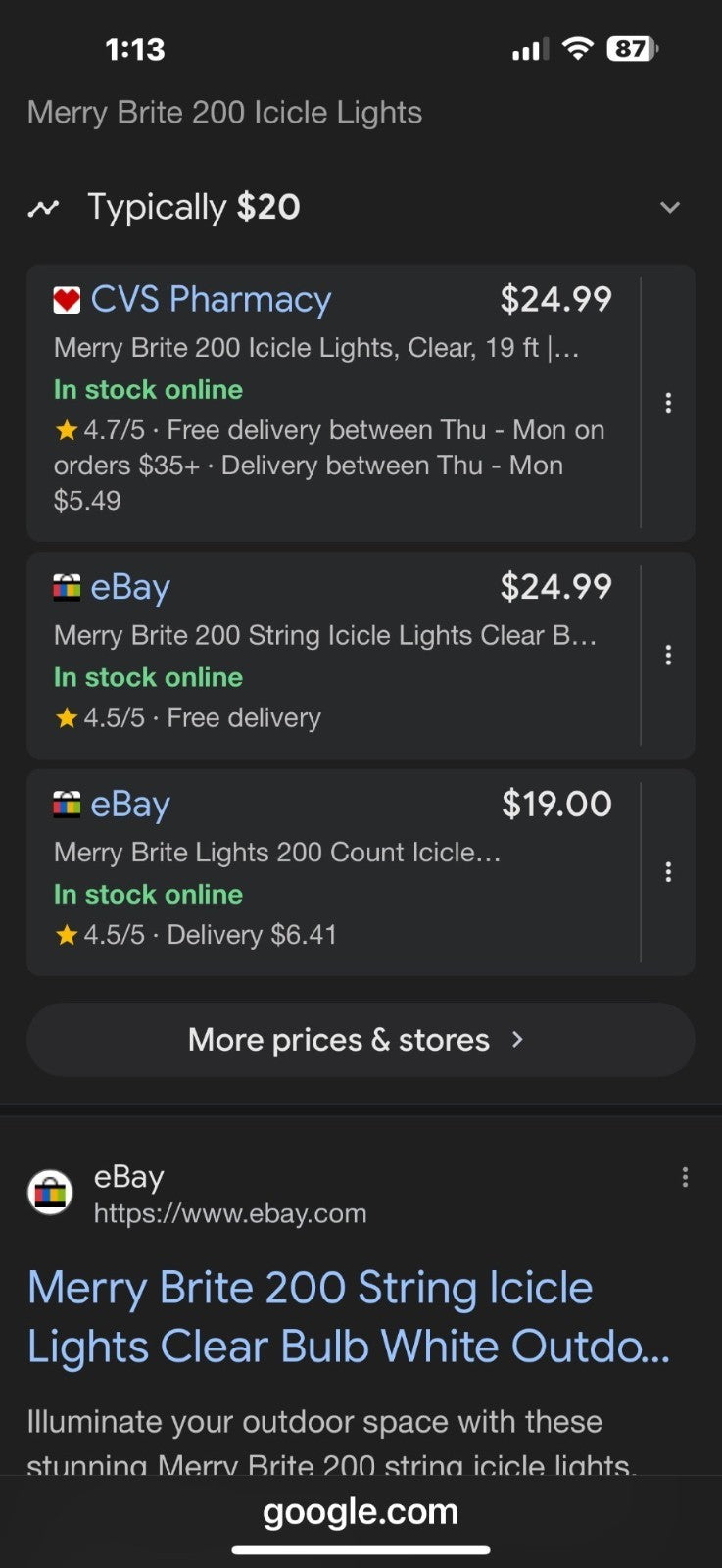Image resolution: width=722 pixels, height=1568 pixels.
Task: Tap the CVS Pharmacy heart logo
Action: click(x=67, y=300)
